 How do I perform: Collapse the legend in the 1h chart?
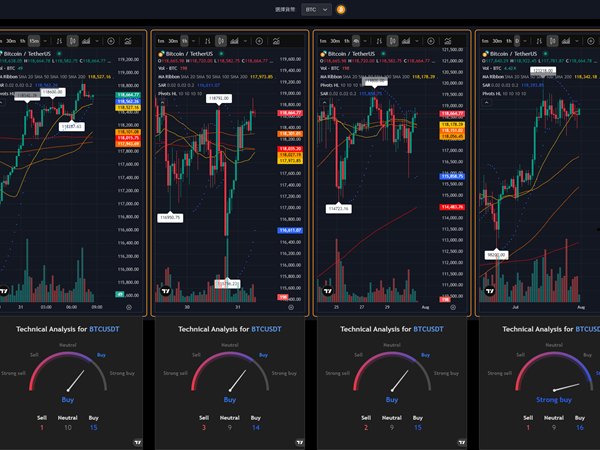(x=162, y=103)
